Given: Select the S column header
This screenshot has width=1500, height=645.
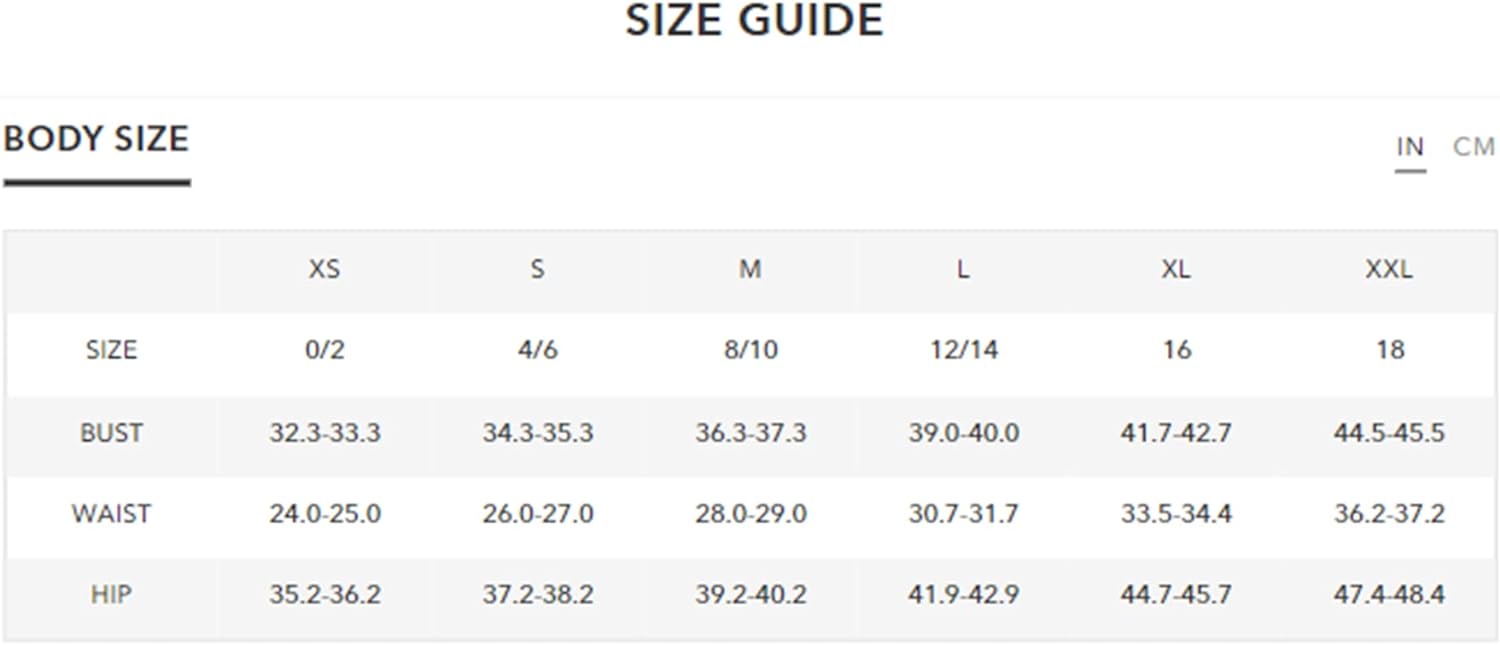Looking at the screenshot, I should tap(537, 269).
